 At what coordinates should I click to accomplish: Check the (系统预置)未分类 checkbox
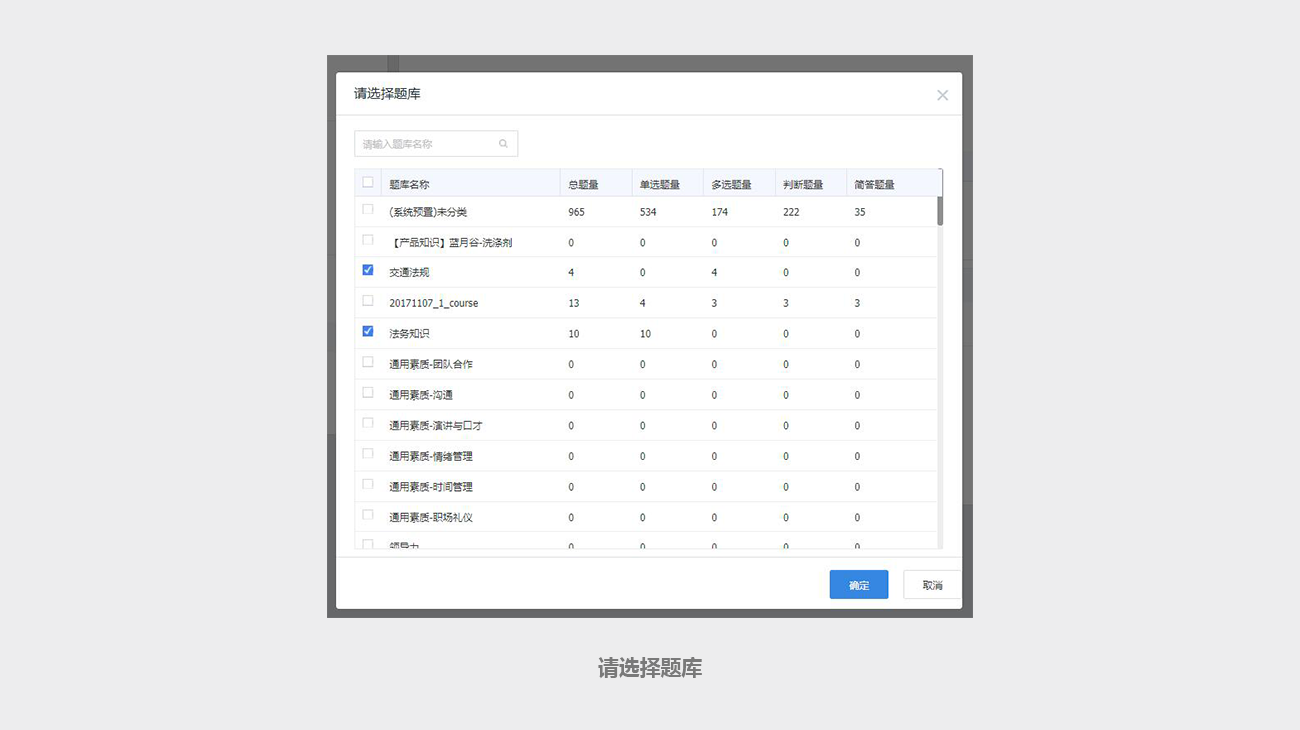368,210
